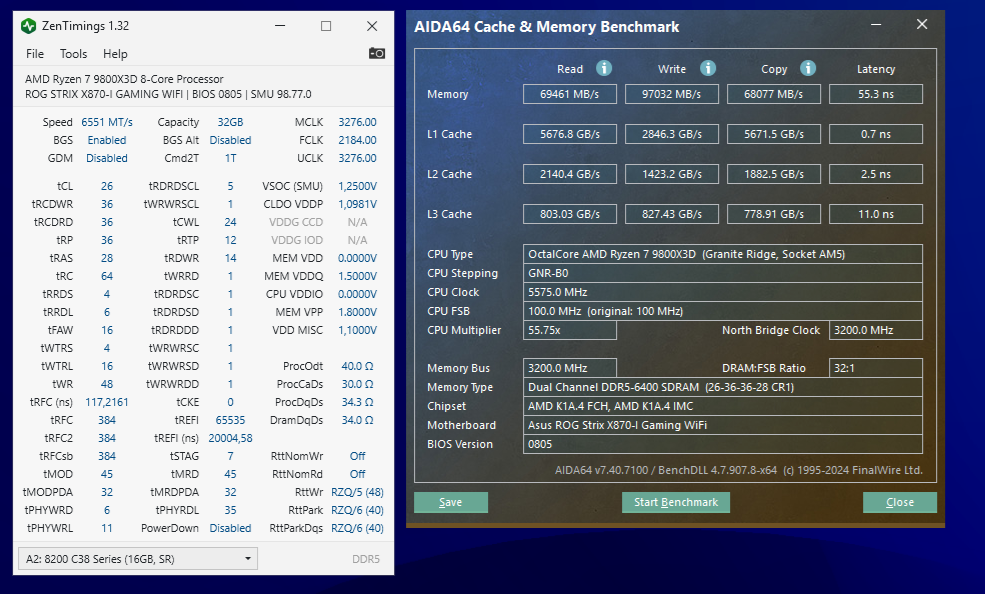The height and width of the screenshot is (594, 985).
Task: Click the CPU Stepping field GNR-B0
Action: [722, 273]
